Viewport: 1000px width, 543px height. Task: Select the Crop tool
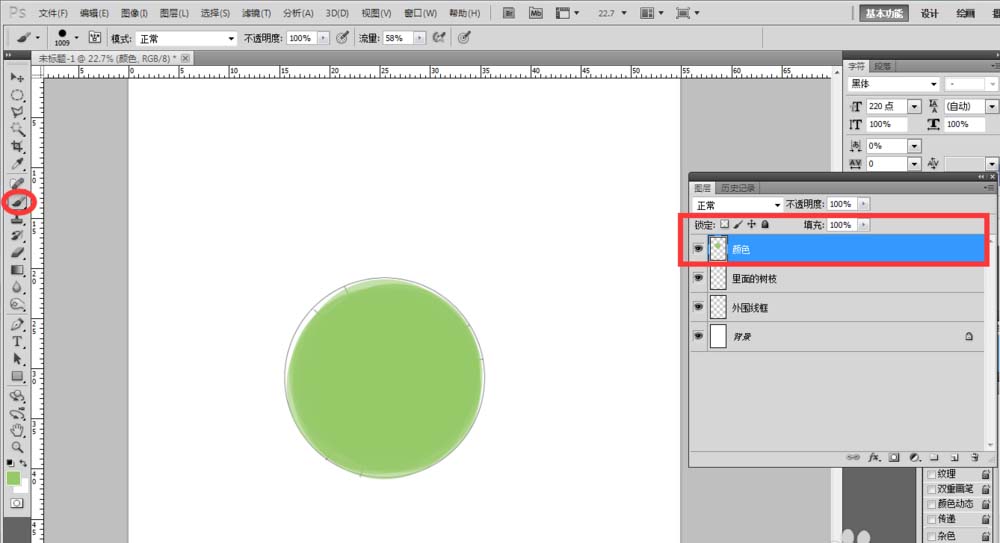tap(17, 147)
